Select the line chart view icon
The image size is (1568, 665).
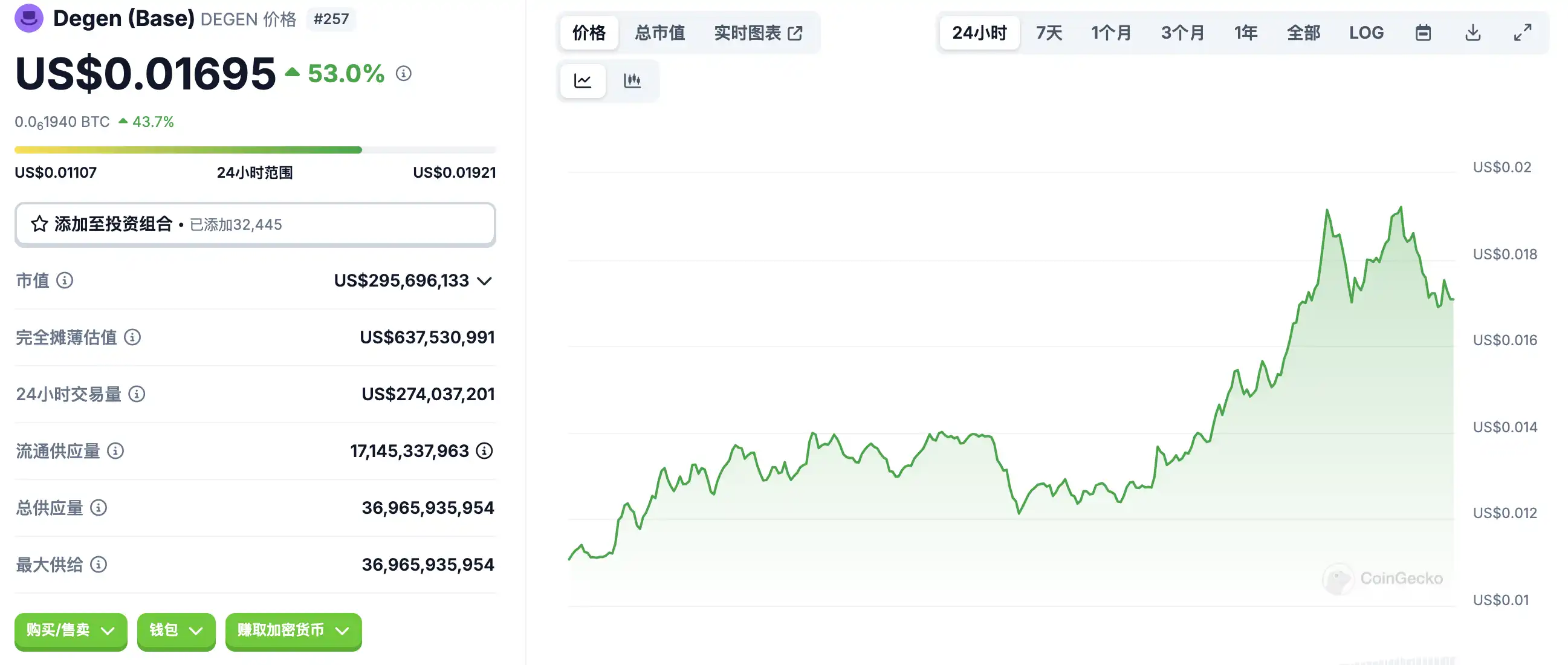click(x=583, y=80)
